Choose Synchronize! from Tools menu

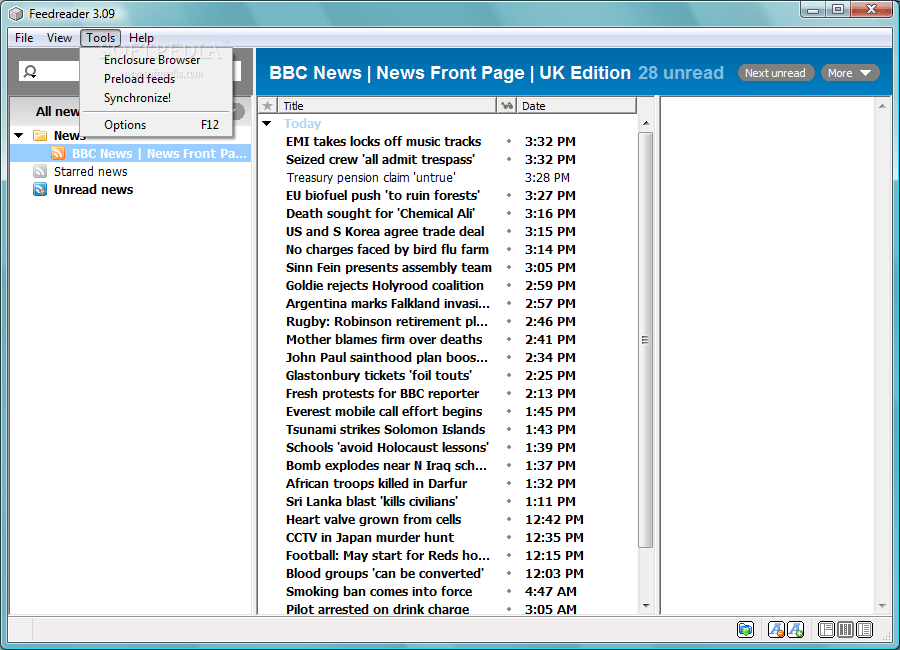coord(157,98)
